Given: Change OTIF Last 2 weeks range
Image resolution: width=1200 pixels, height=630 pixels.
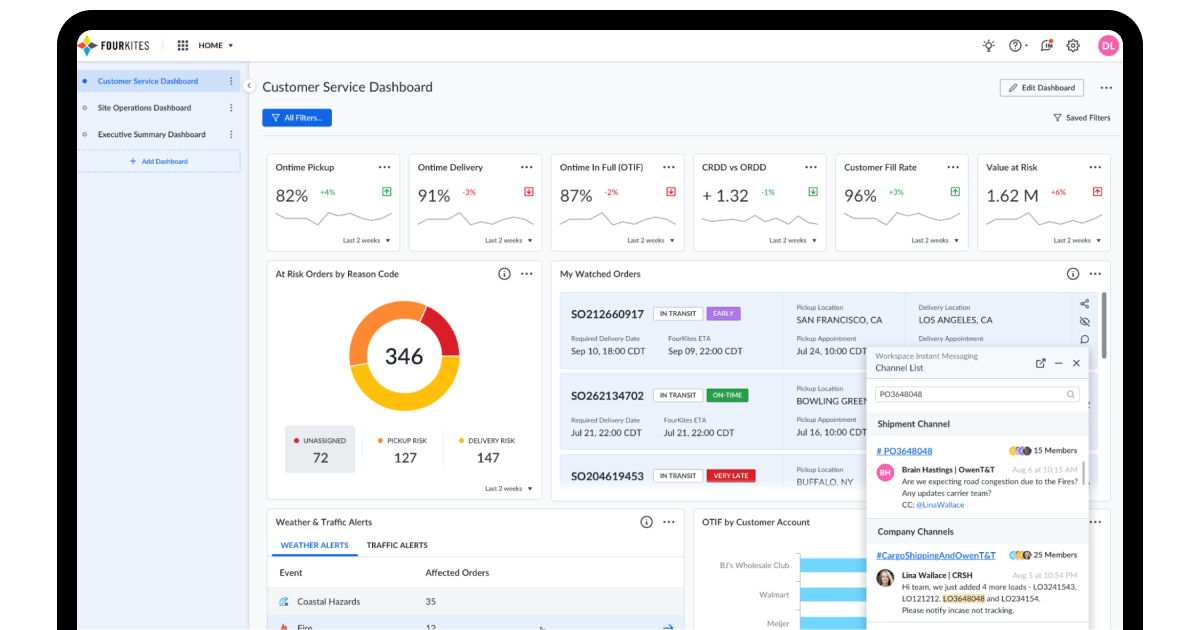Looking at the screenshot, I should [x=651, y=241].
